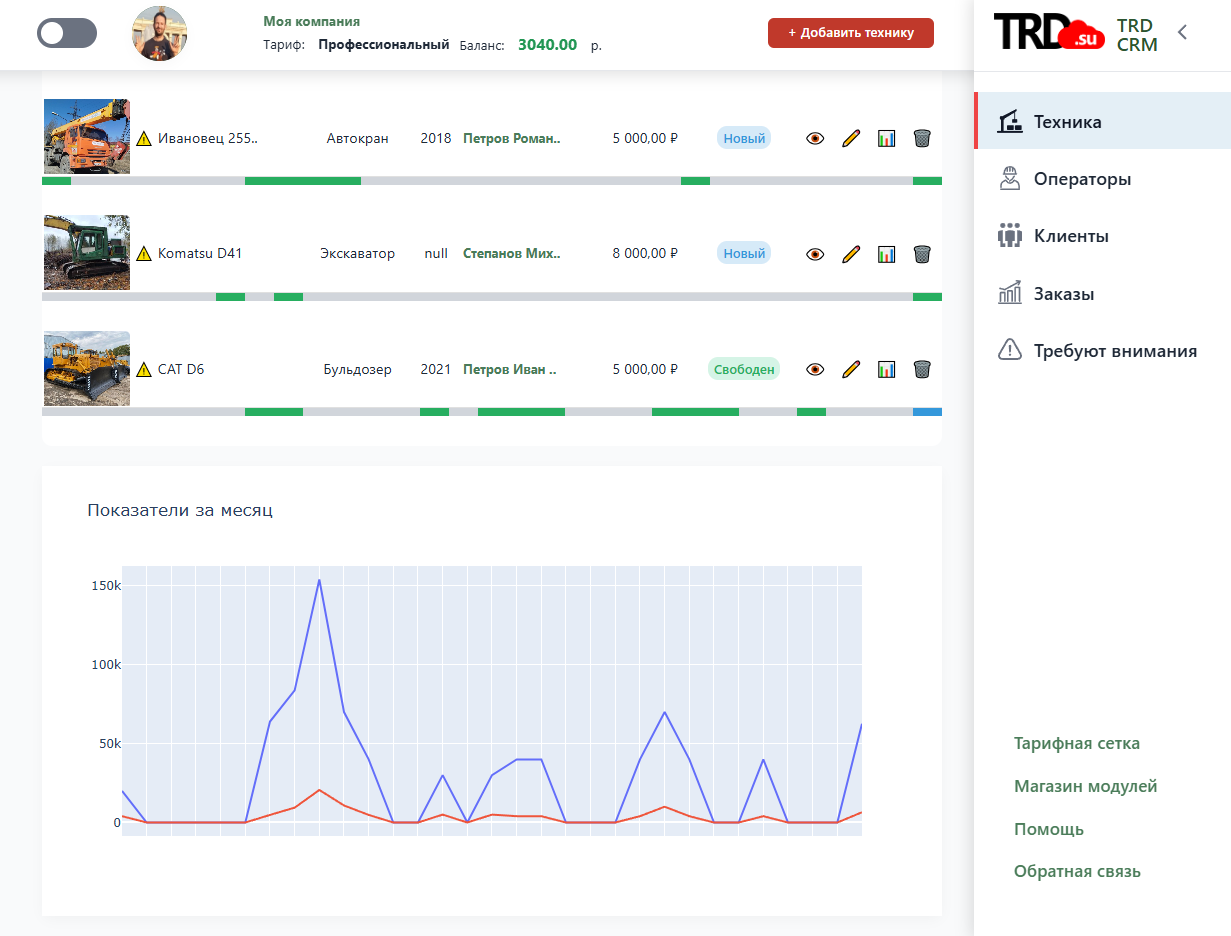Click the Моя компания name link
This screenshot has width=1231, height=936.
click(x=312, y=21)
